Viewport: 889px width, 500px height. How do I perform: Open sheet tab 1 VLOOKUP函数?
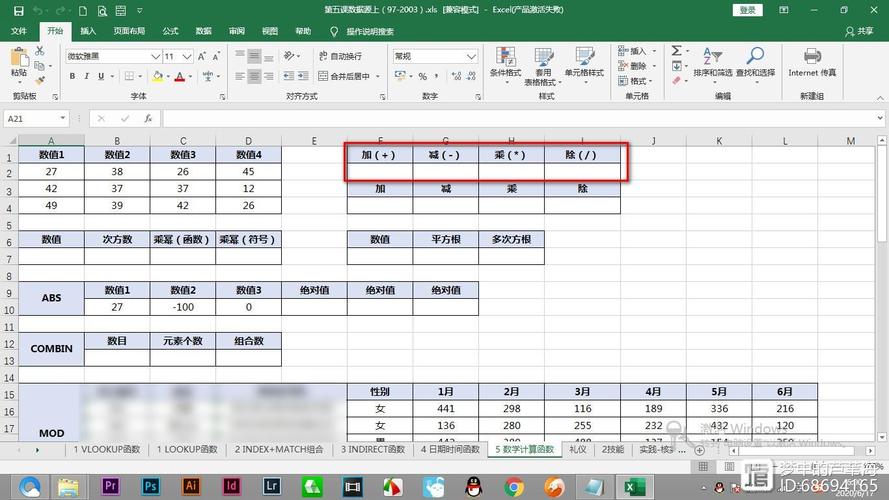click(107, 450)
